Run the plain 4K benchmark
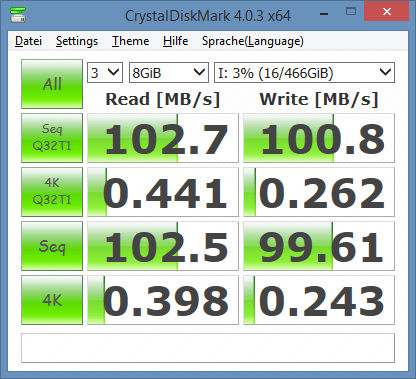This screenshot has height=379, width=416. click(52, 300)
